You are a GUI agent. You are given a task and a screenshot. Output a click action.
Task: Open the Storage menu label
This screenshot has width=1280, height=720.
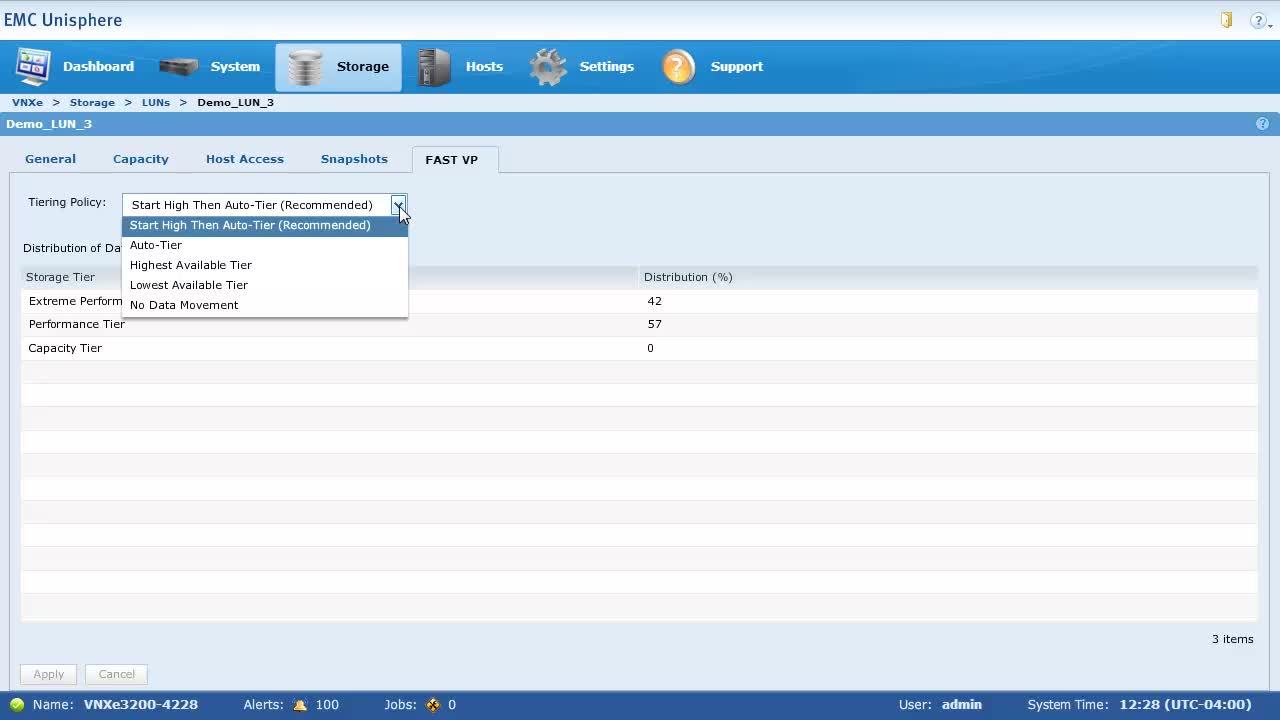(x=363, y=67)
